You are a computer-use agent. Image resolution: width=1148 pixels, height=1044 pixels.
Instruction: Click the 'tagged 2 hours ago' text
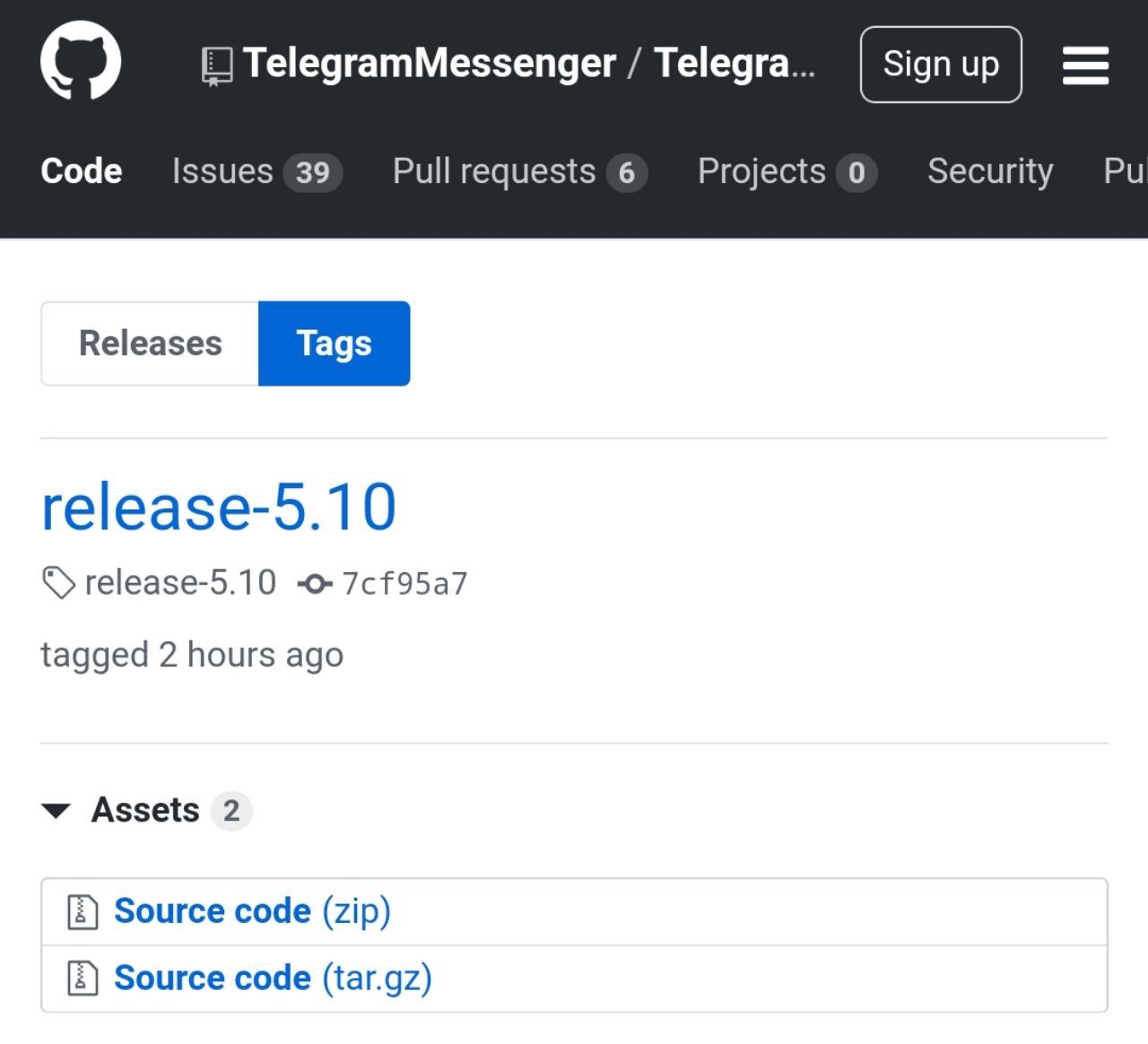click(192, 656)
